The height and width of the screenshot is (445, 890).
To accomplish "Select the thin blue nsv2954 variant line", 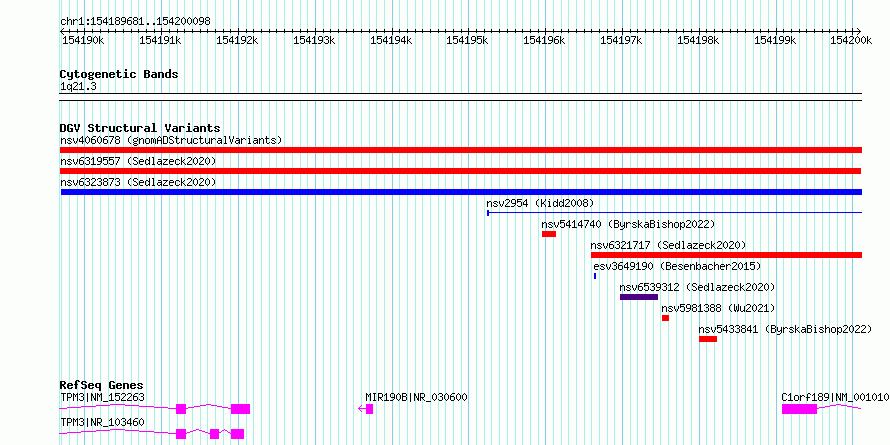I will point(674,213).
